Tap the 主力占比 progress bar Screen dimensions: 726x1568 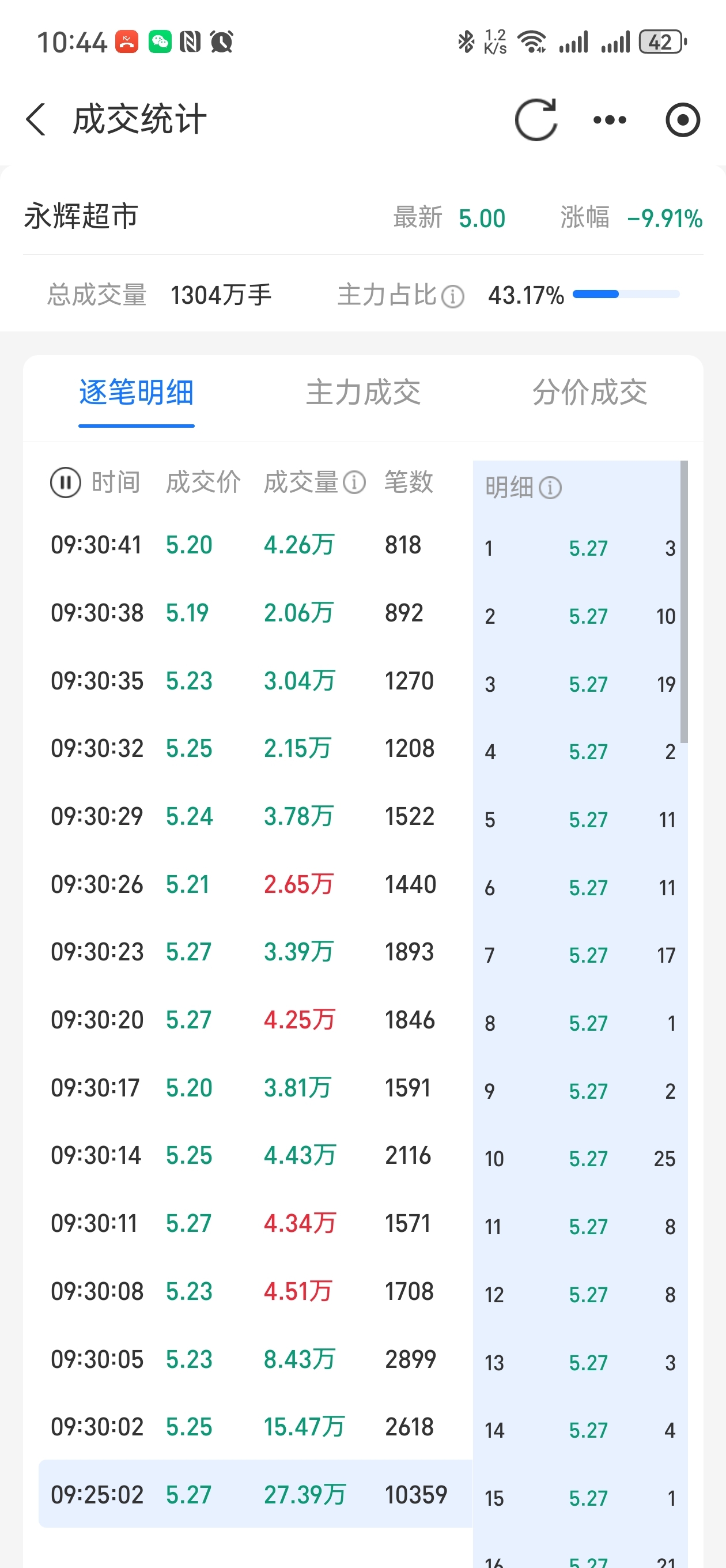click(x=626, y=295)
